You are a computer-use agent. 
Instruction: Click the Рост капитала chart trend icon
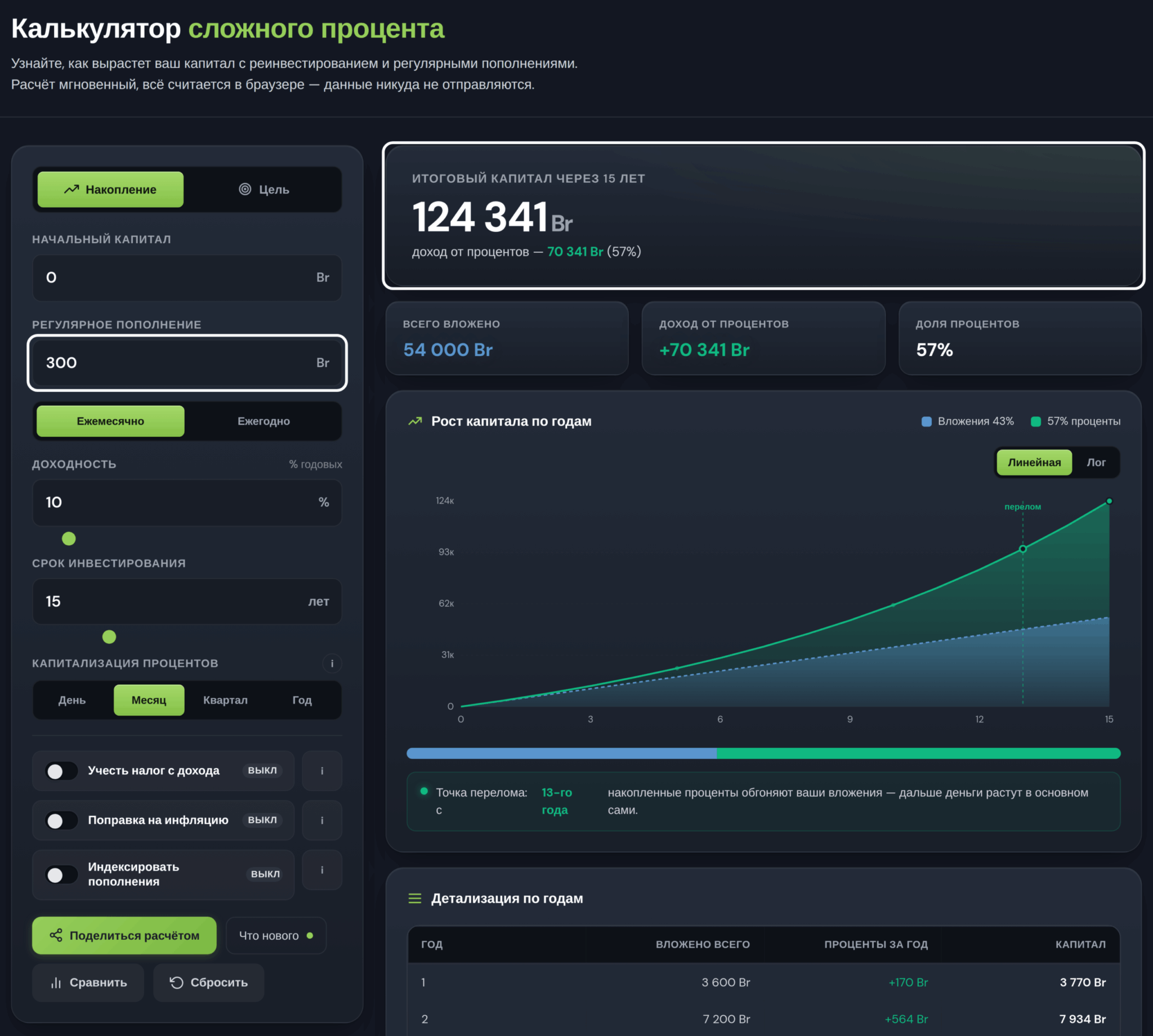[415, 421]
